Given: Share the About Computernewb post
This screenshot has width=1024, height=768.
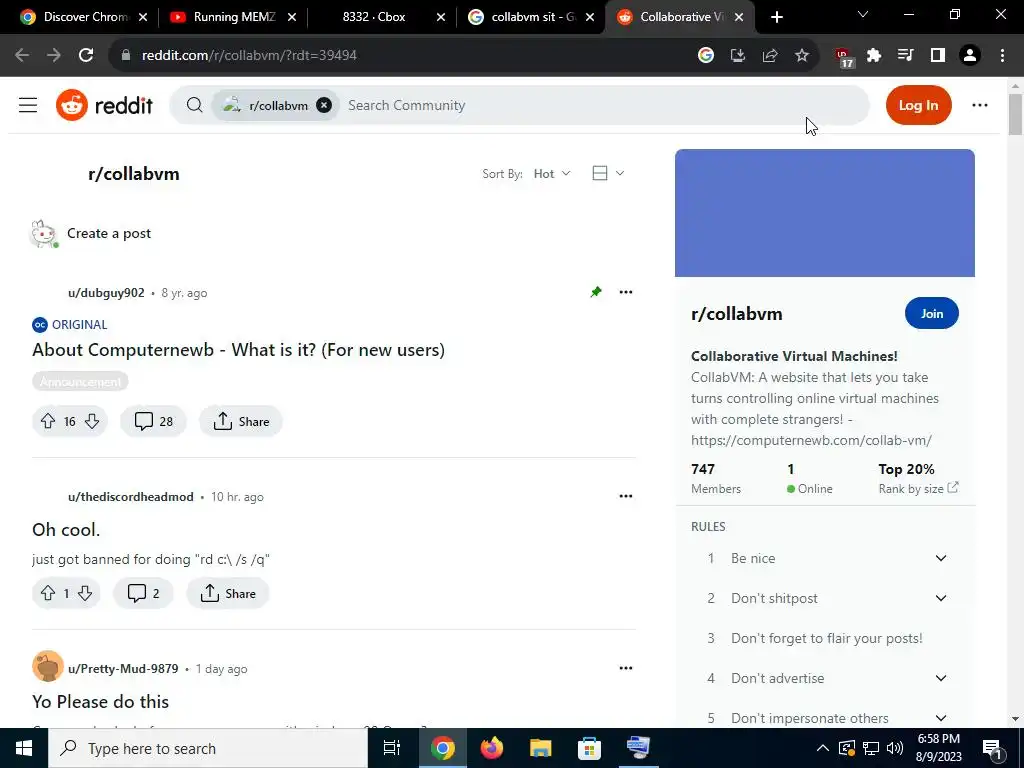Looking at the screenshot, I should 241,421.
